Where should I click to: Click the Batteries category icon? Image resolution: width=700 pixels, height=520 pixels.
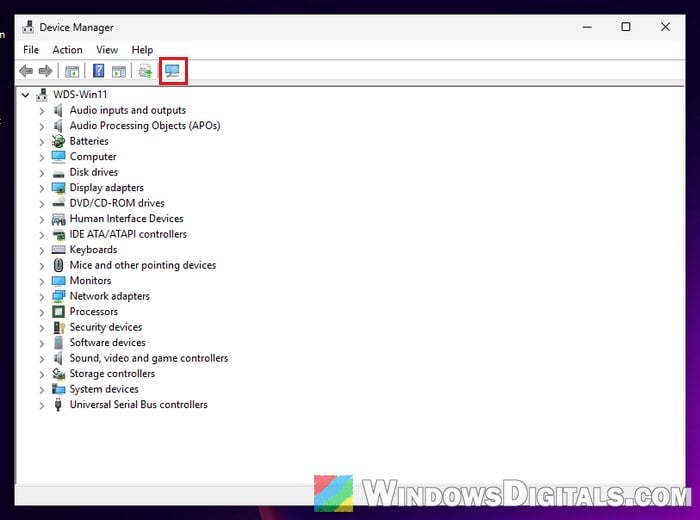click(58, 141)
